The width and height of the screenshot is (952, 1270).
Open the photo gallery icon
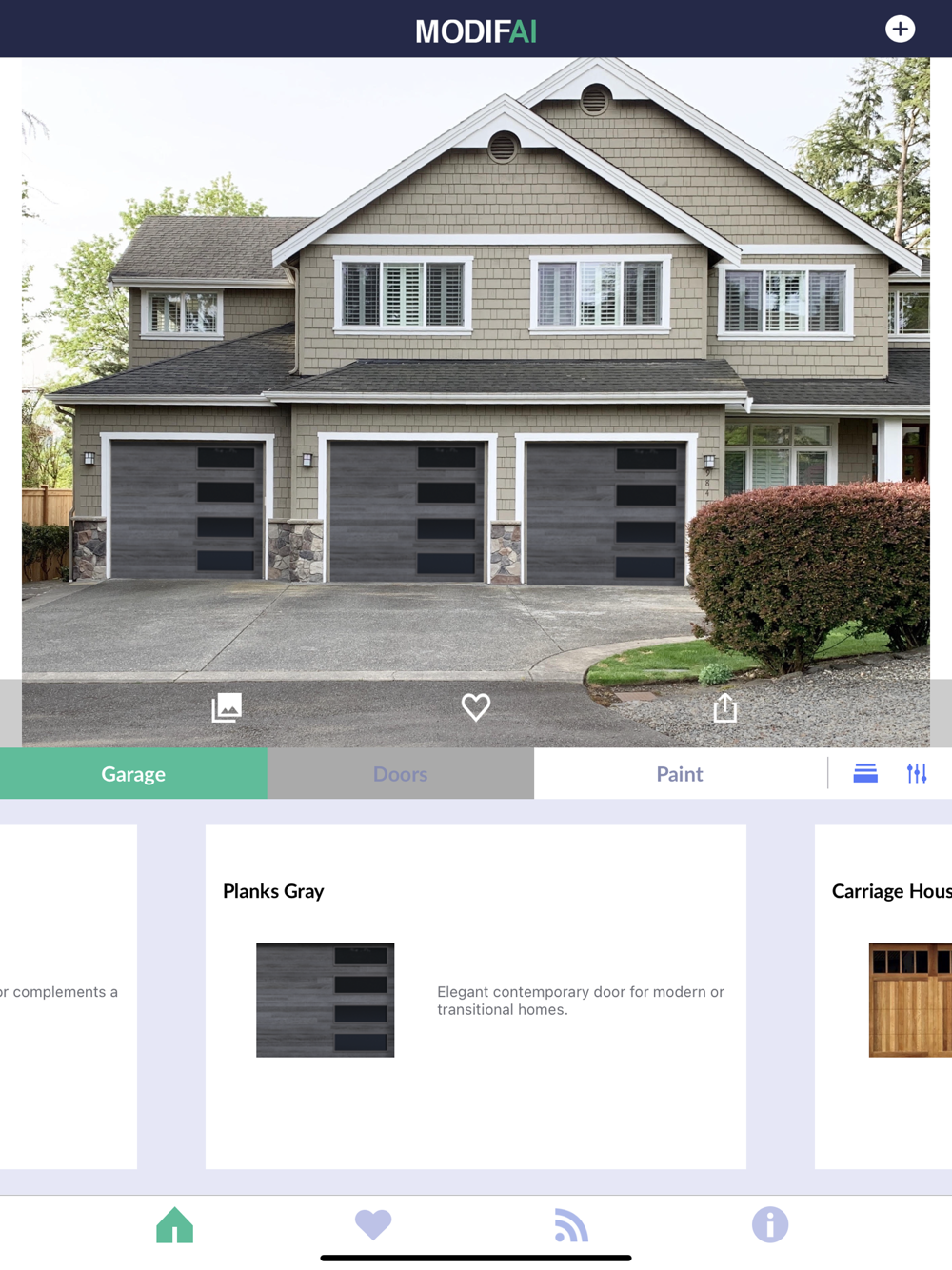227,707
